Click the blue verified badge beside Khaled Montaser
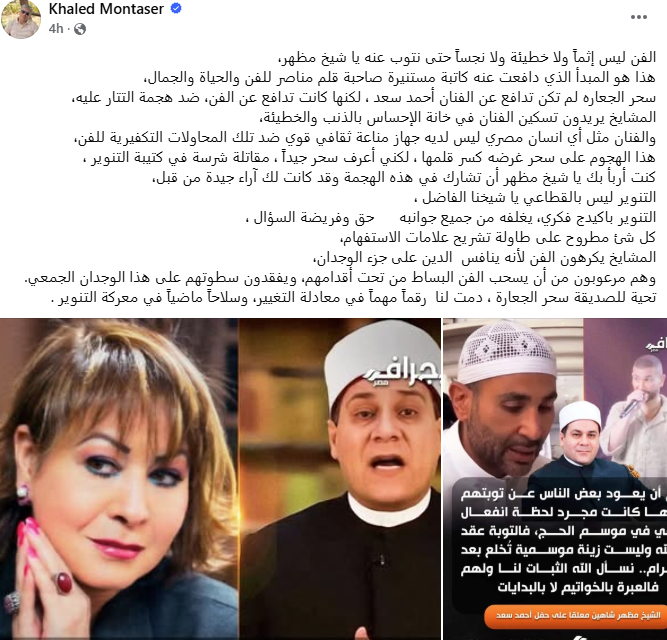Screen dimensions: 667x640 point(176,9)
